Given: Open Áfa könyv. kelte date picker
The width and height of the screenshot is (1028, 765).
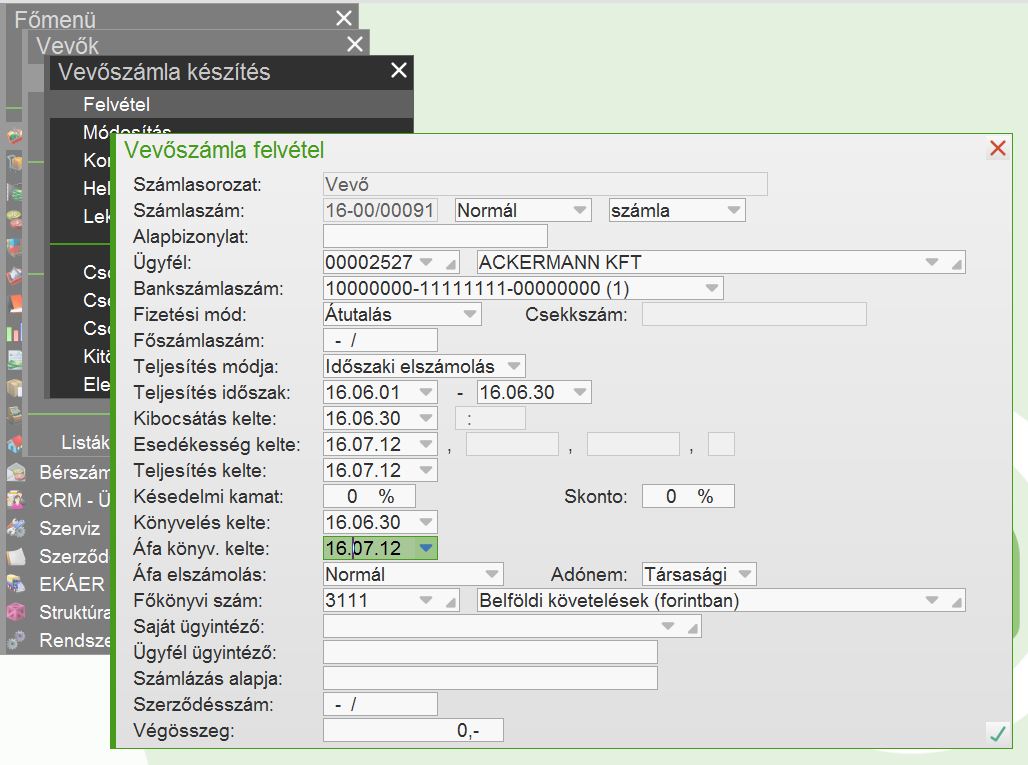Looking at the screenshot, I should 426,548.
